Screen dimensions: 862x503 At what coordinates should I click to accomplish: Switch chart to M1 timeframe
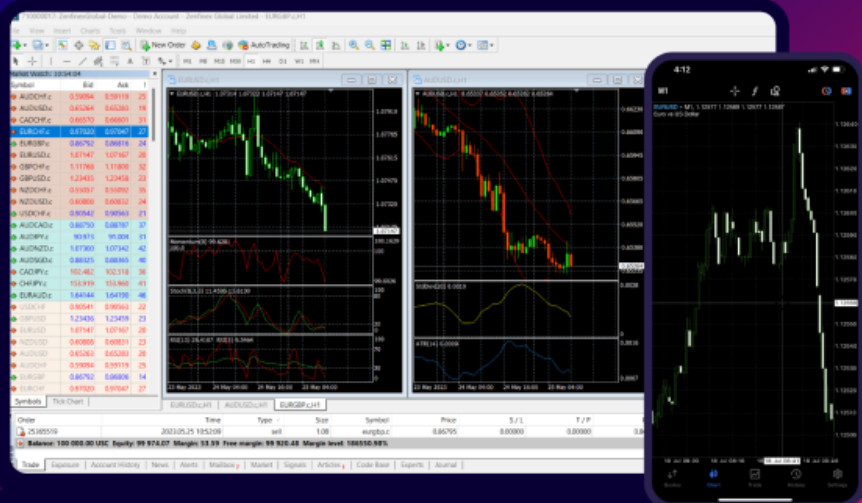187,61
